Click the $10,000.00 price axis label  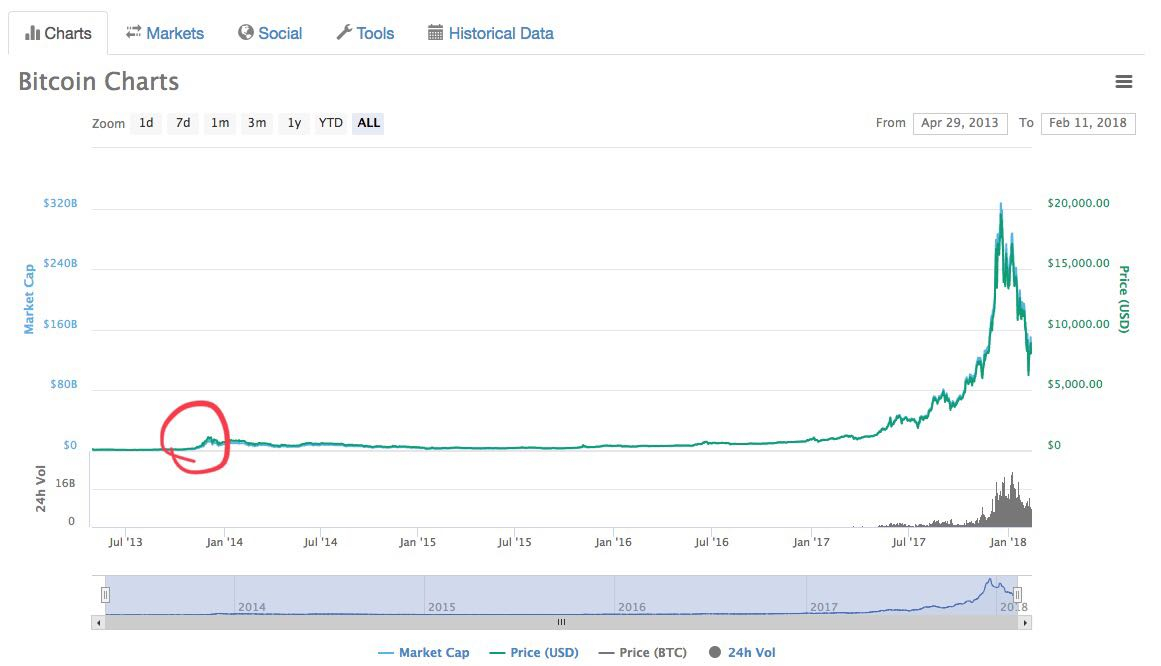tap(1078, 324)
